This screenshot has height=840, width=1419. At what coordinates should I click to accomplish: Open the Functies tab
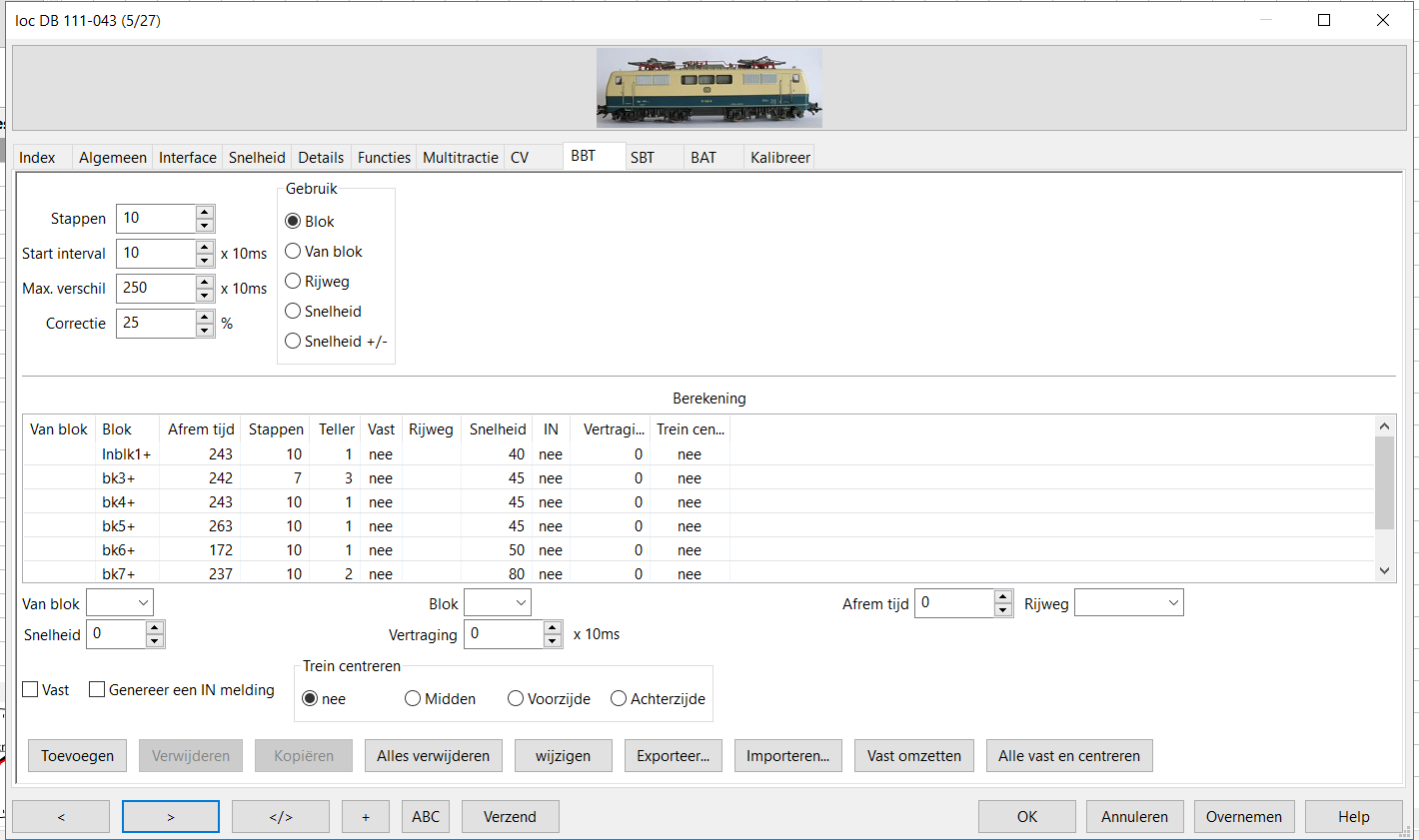tap(384, 158)
